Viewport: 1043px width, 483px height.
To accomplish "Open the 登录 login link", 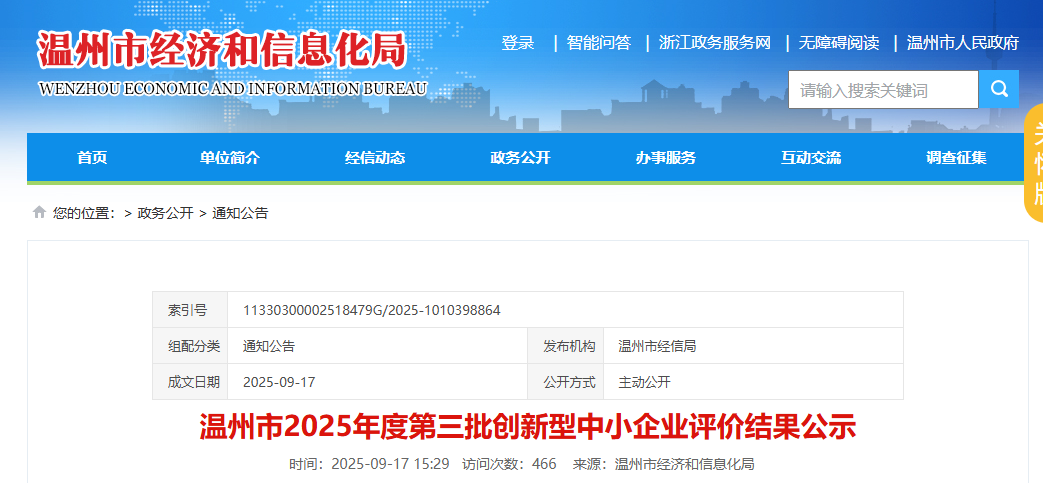I will click(x=518, y=43).
